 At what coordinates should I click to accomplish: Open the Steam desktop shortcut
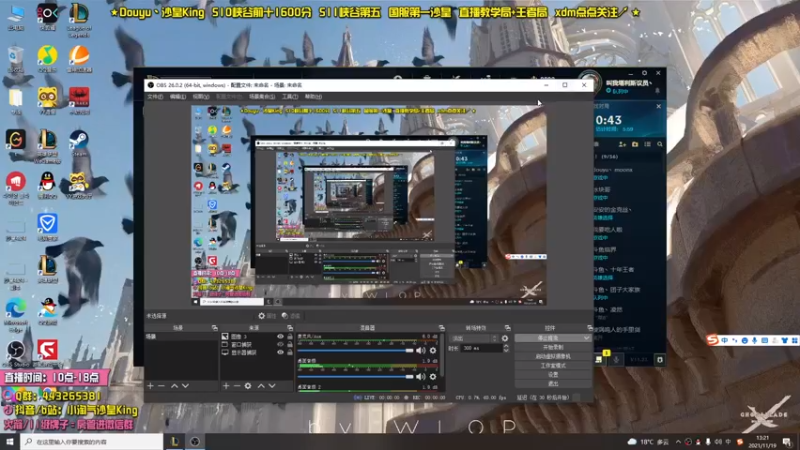click(x=79, y=143)
